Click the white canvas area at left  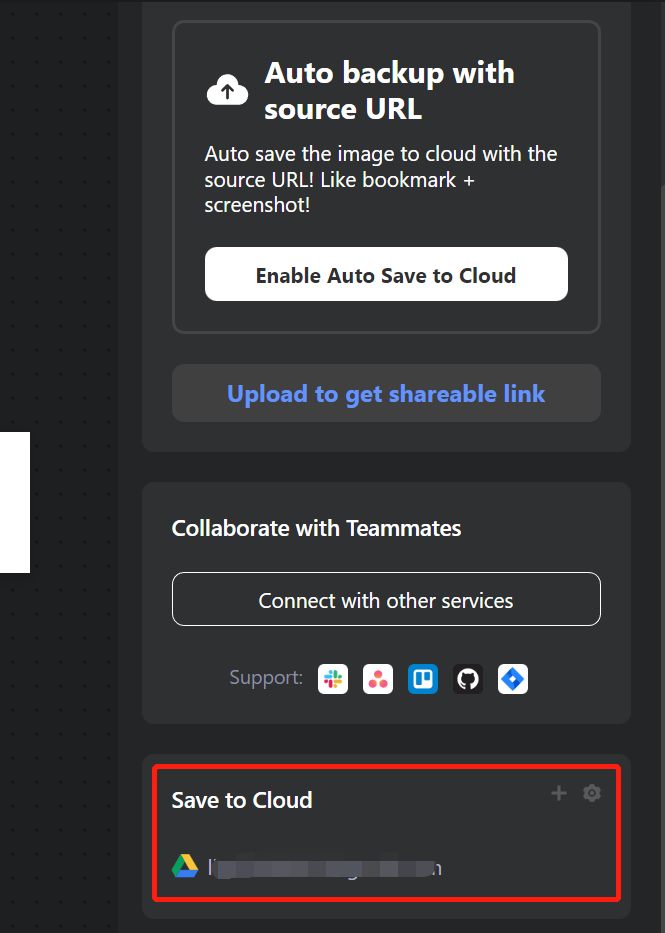pos(15,502)
